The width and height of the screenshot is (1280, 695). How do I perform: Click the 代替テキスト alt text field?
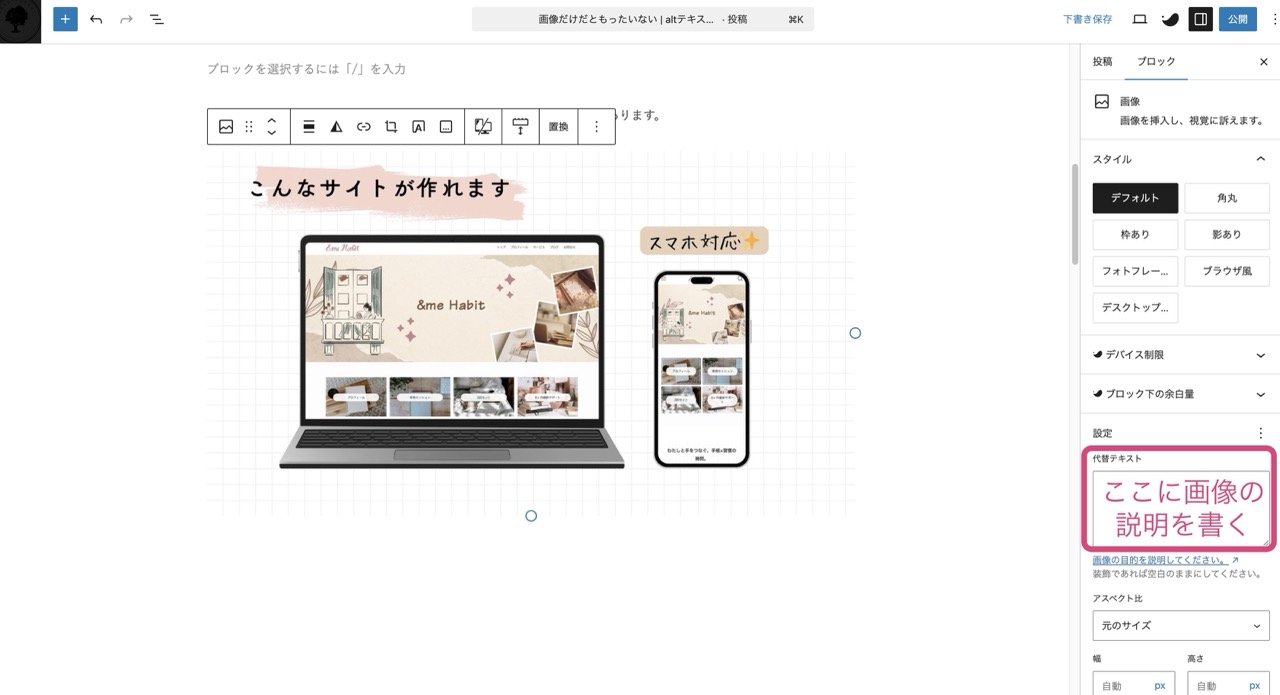1180,509
